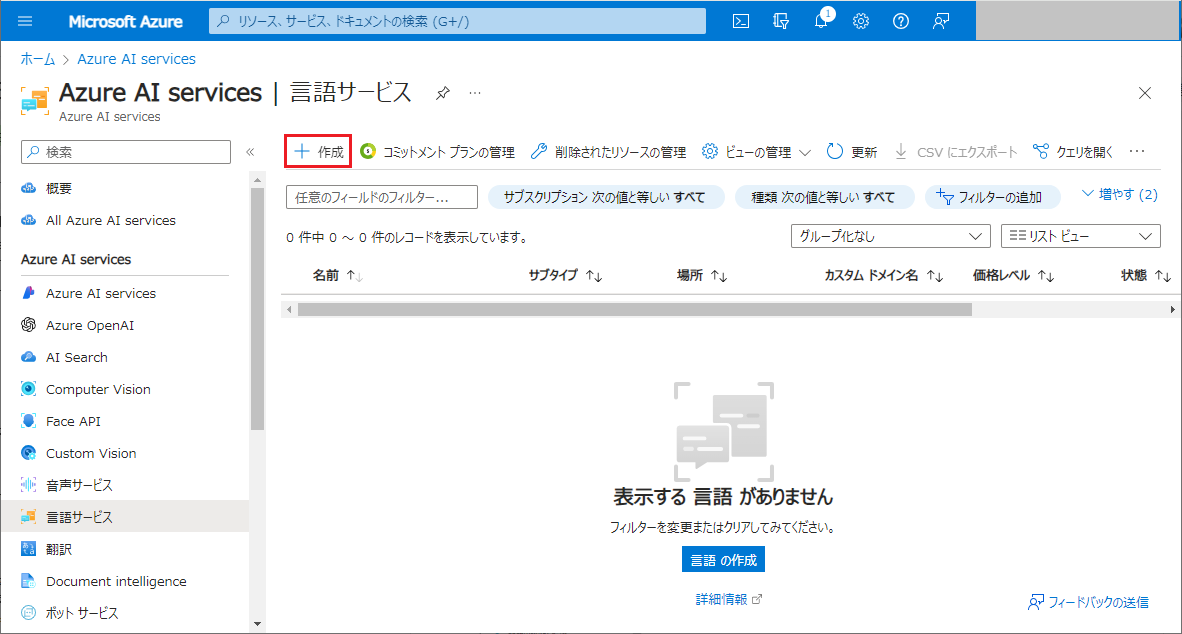Viewport: 1182px width, 634px height.
Task: Click フィードバックの送信
Action: tap(1088, 602)
